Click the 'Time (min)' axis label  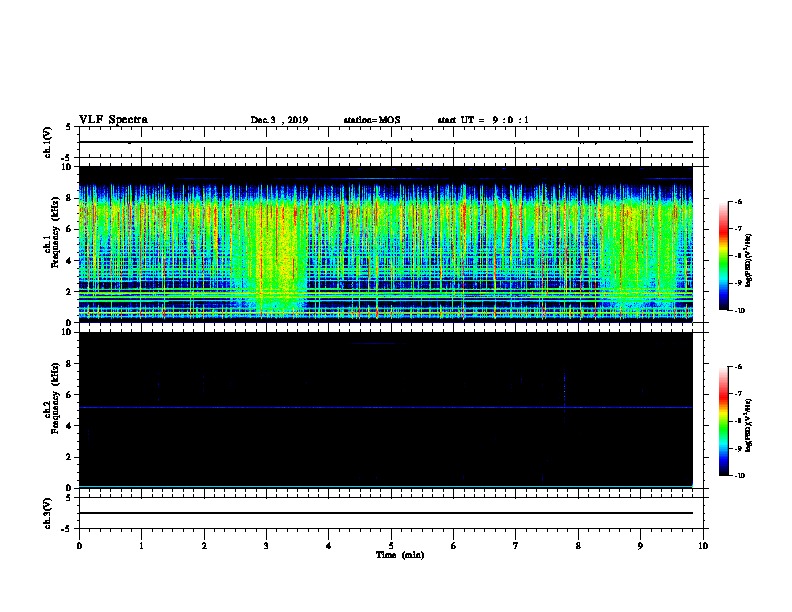[400, 555]
